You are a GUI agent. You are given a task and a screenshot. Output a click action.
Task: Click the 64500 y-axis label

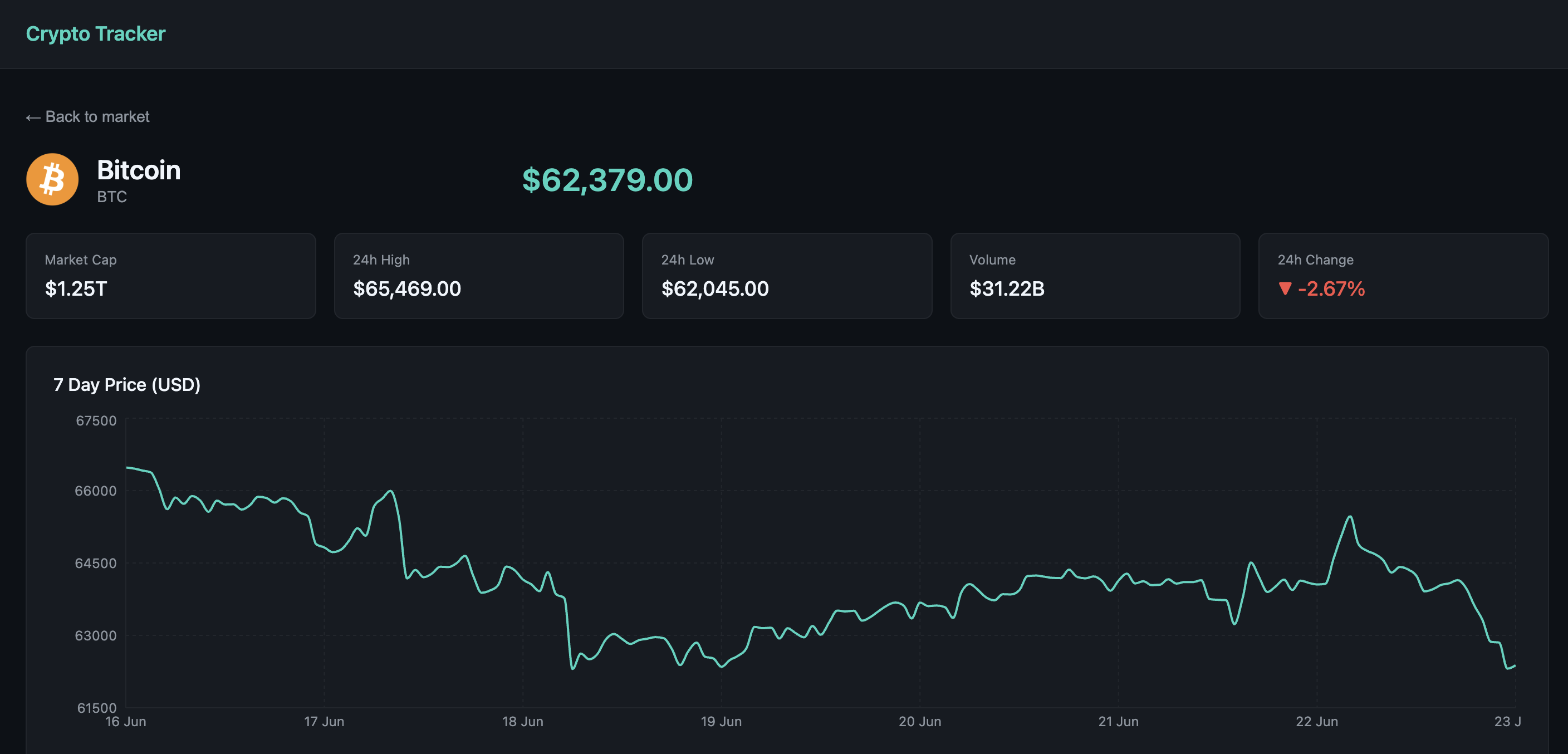[95, 563]
